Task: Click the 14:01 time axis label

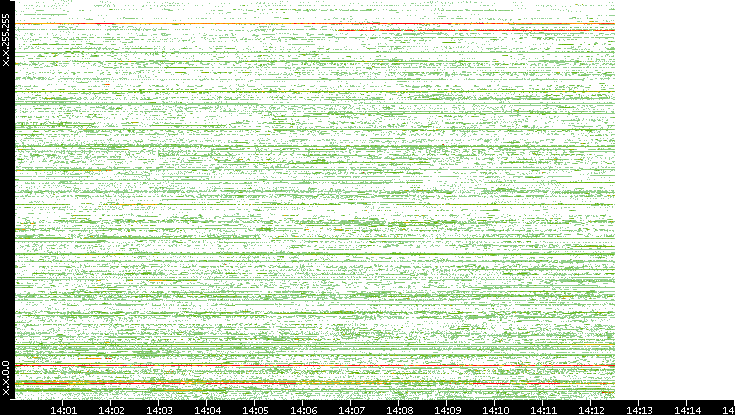Action: click(x=63, y=410)
